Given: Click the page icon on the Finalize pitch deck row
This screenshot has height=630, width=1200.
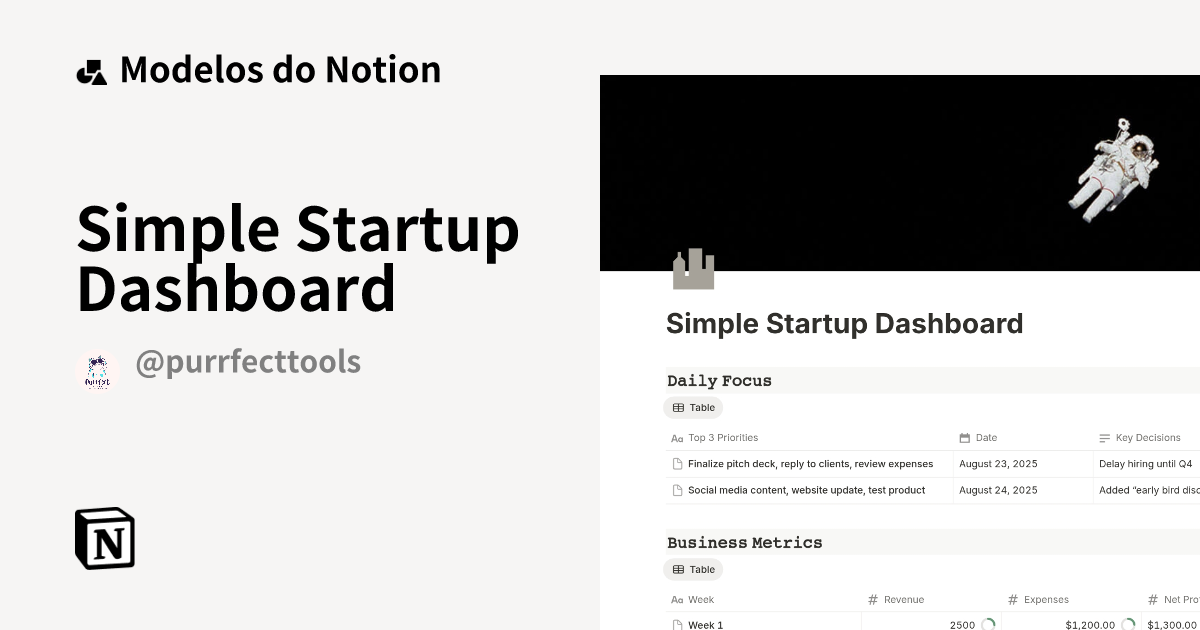Looking at the screenshot, I should (x=678, y=463).
